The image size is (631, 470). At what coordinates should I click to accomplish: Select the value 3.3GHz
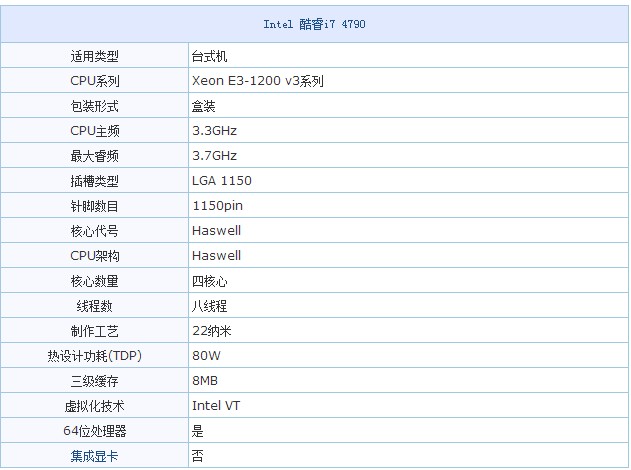point(214,131)
